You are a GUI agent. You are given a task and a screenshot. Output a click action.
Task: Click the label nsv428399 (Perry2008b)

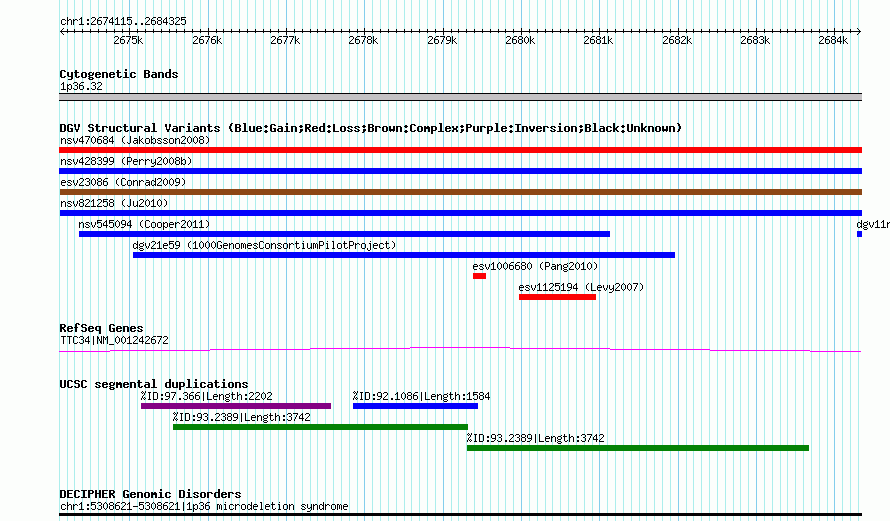point(126,161)
